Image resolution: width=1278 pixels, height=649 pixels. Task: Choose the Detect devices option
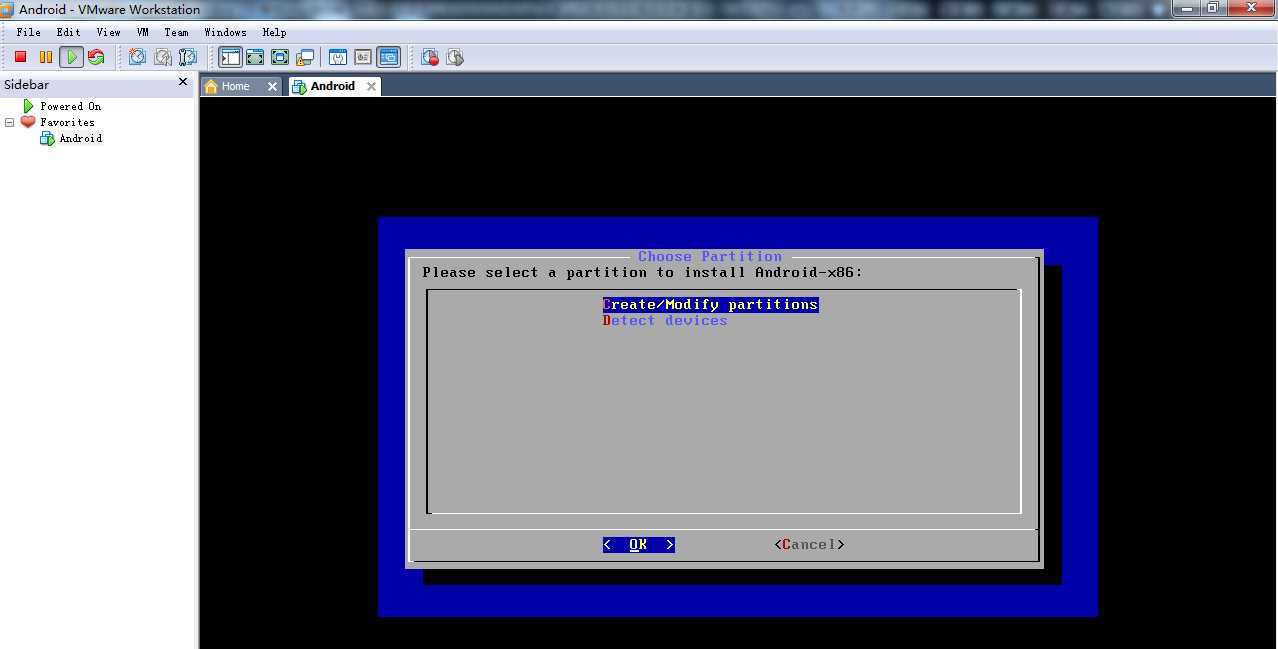665,320
